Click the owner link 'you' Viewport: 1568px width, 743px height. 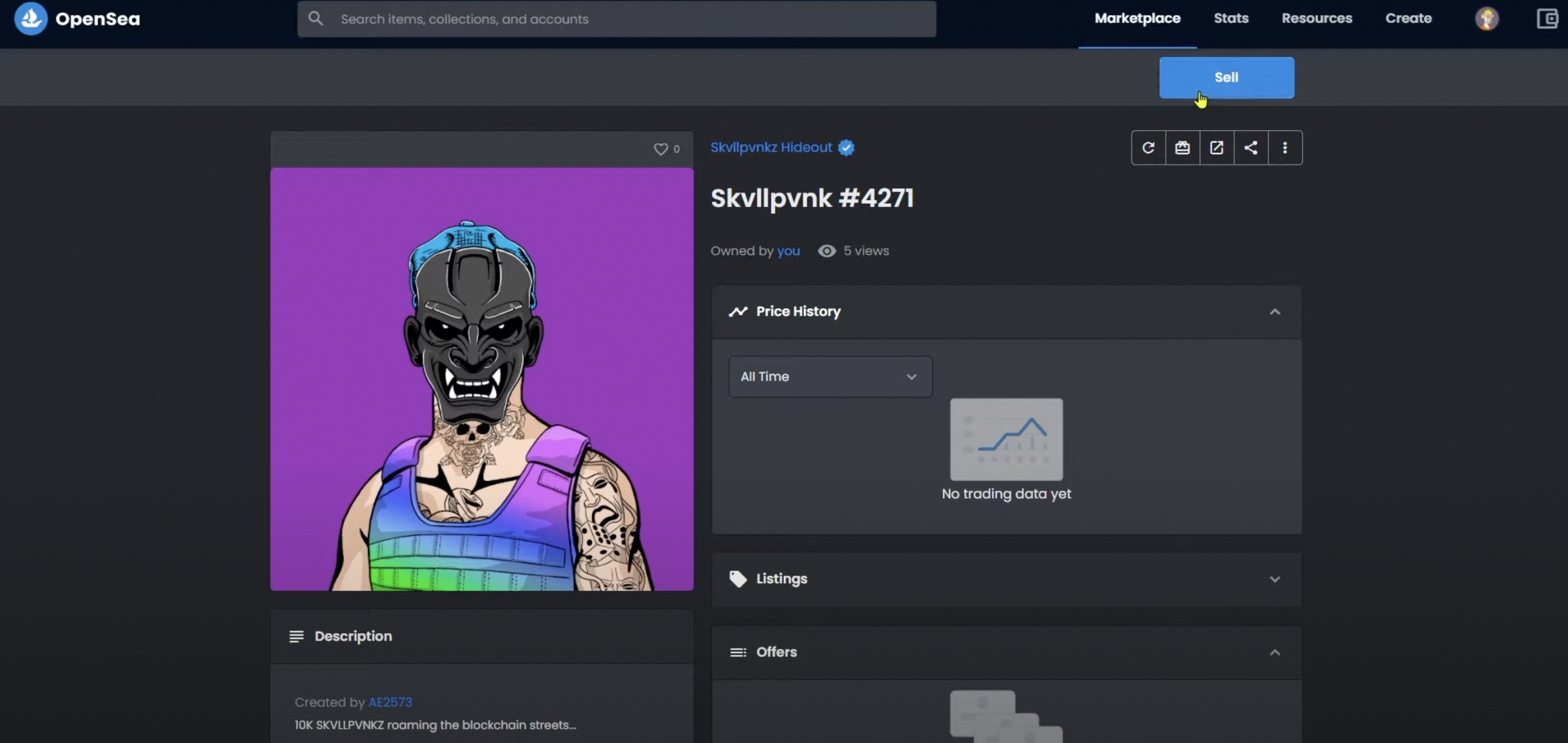pos(788,250)
